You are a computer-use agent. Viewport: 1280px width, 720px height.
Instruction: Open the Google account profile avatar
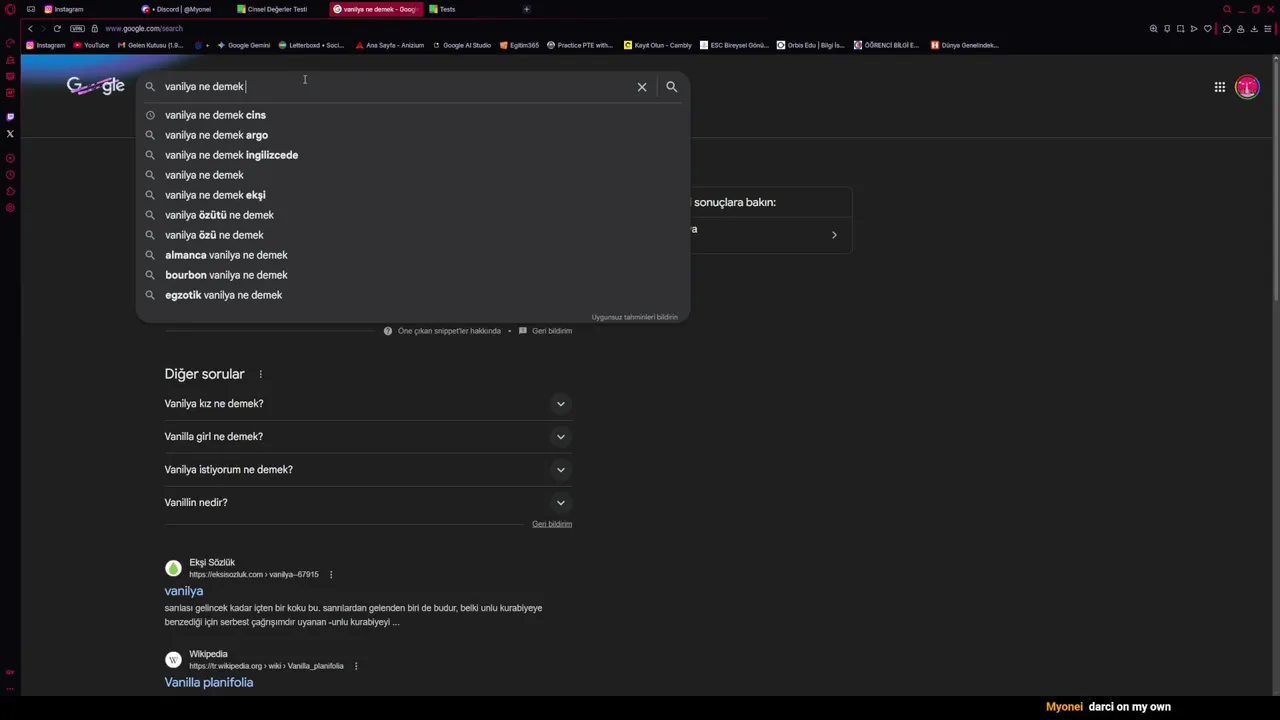pyautogui.click(x=1247, y=87)
